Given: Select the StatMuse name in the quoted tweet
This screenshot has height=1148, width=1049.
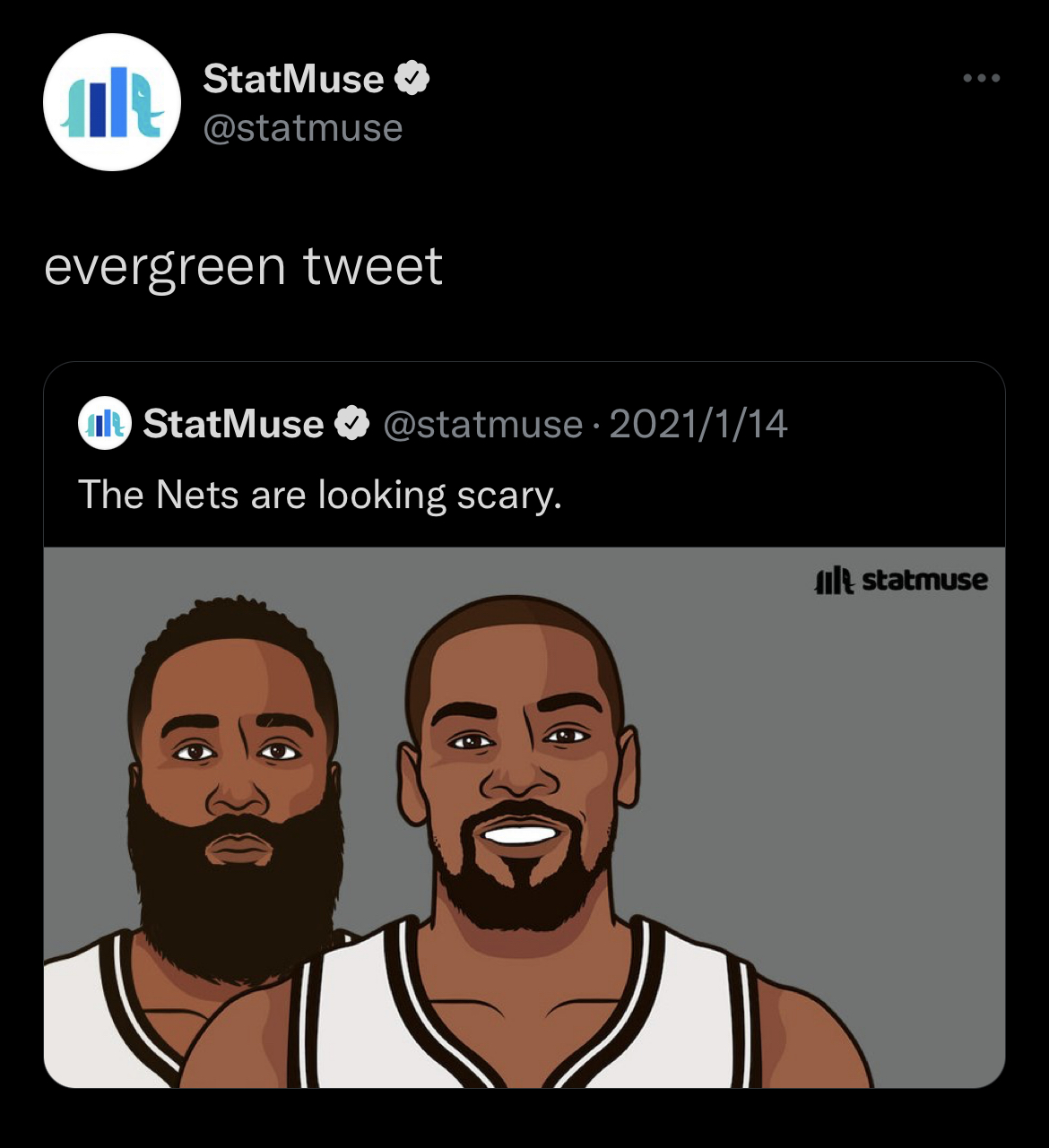Looking at the screenshot, I should pyautogui.click(x=233, y=424).
